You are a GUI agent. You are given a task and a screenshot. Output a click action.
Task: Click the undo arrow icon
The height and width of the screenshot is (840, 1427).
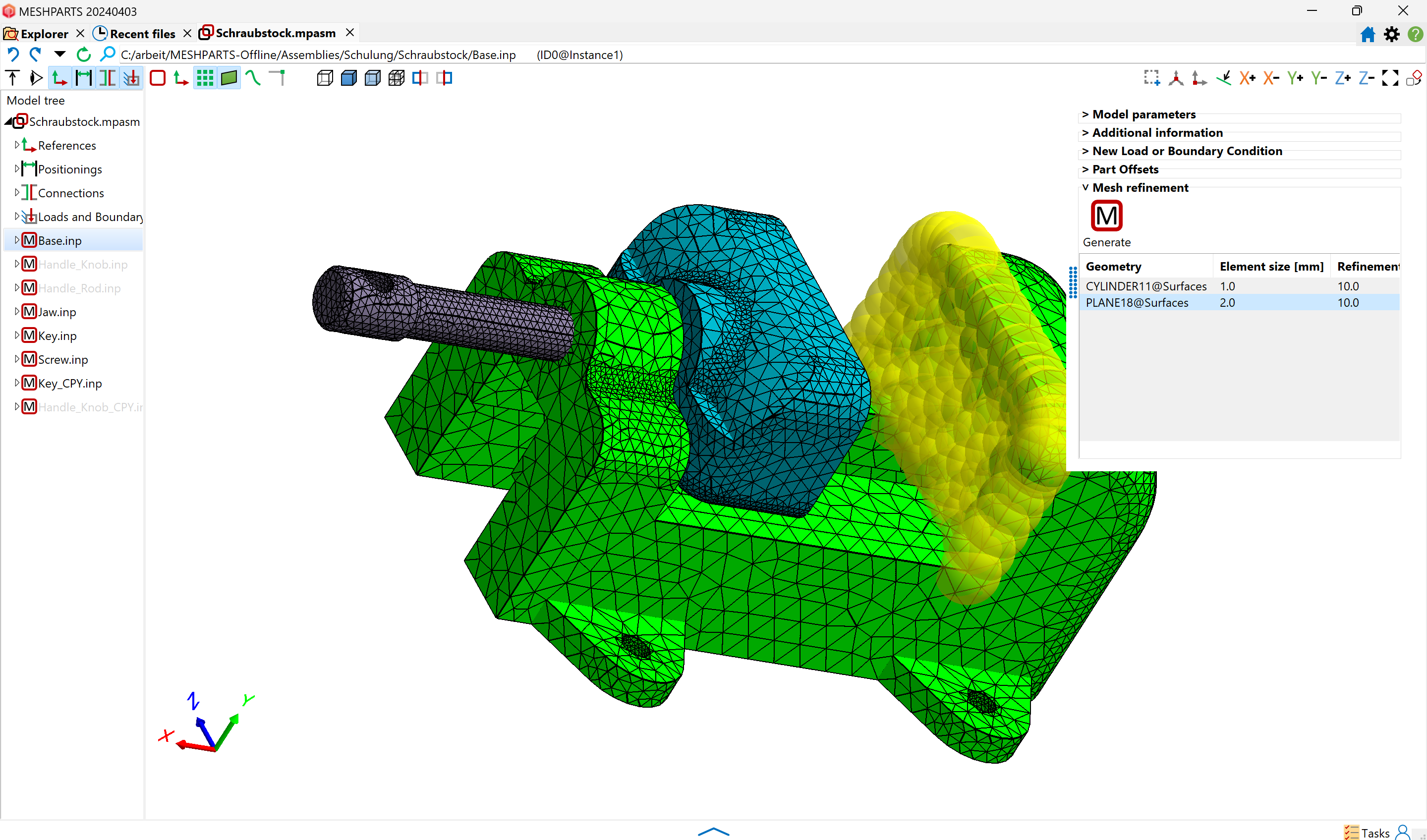coord(12,55)
